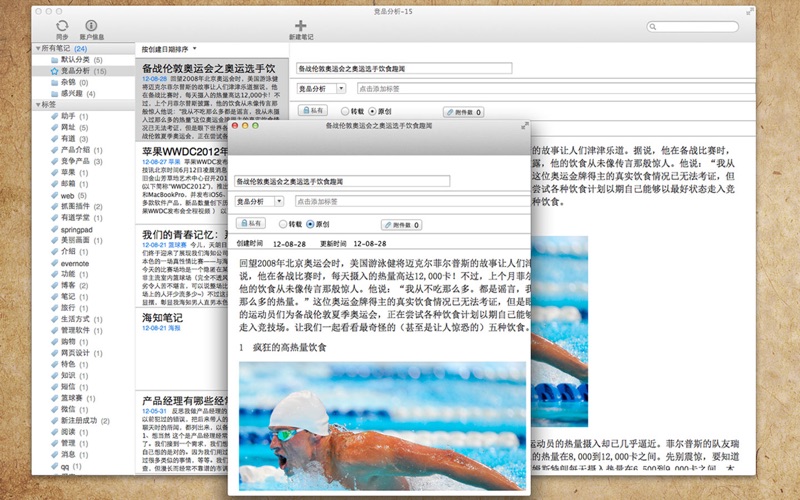Select 原创 radio in front window

pos(309,224)
